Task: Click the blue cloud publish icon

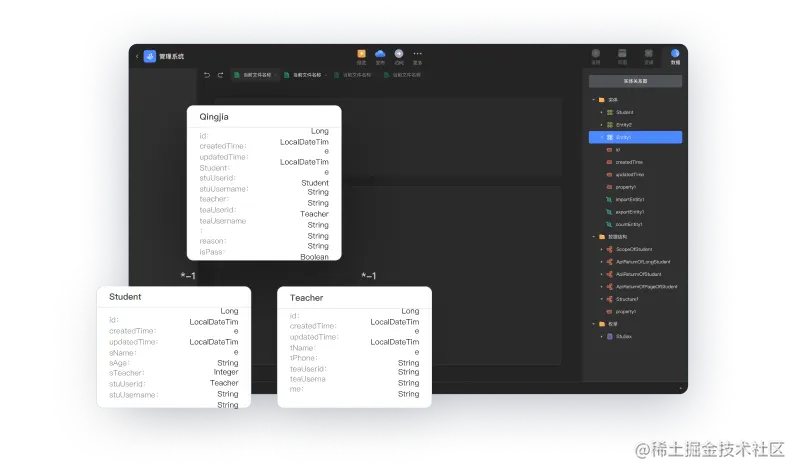Action: [x=380, y=54]
